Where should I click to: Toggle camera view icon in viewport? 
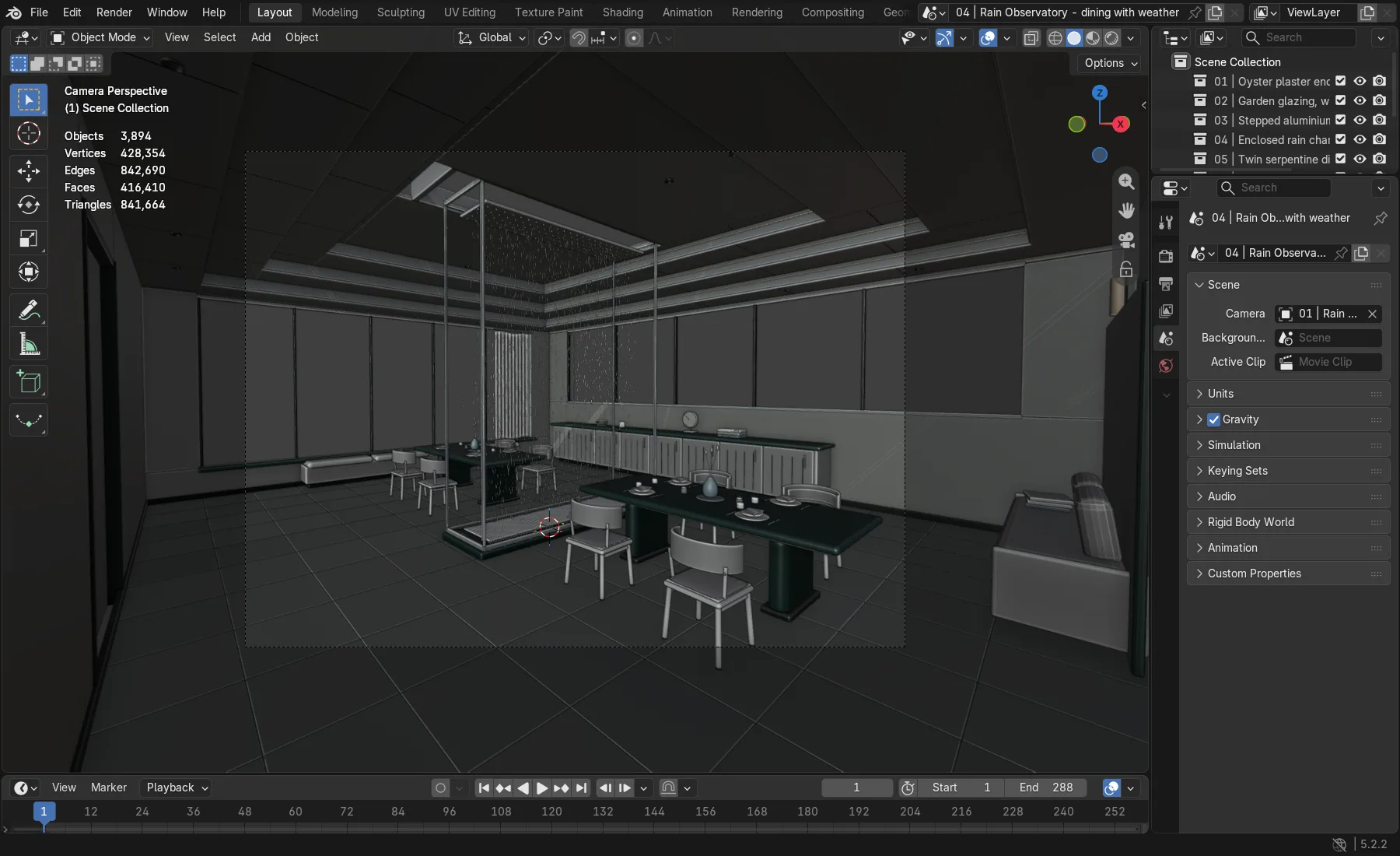pyautogui.click(x=1126, y=240)
